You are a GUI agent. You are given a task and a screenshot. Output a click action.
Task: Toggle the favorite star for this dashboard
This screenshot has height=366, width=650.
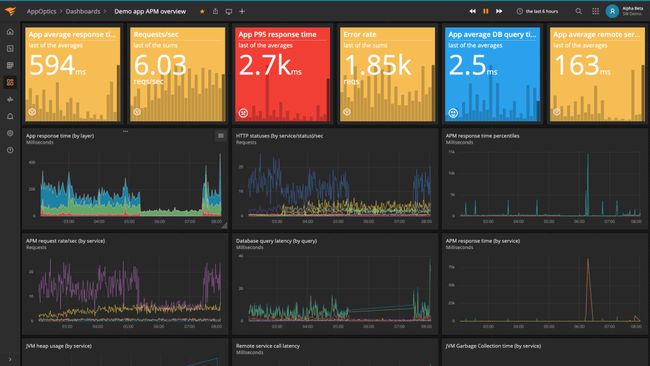202,12
